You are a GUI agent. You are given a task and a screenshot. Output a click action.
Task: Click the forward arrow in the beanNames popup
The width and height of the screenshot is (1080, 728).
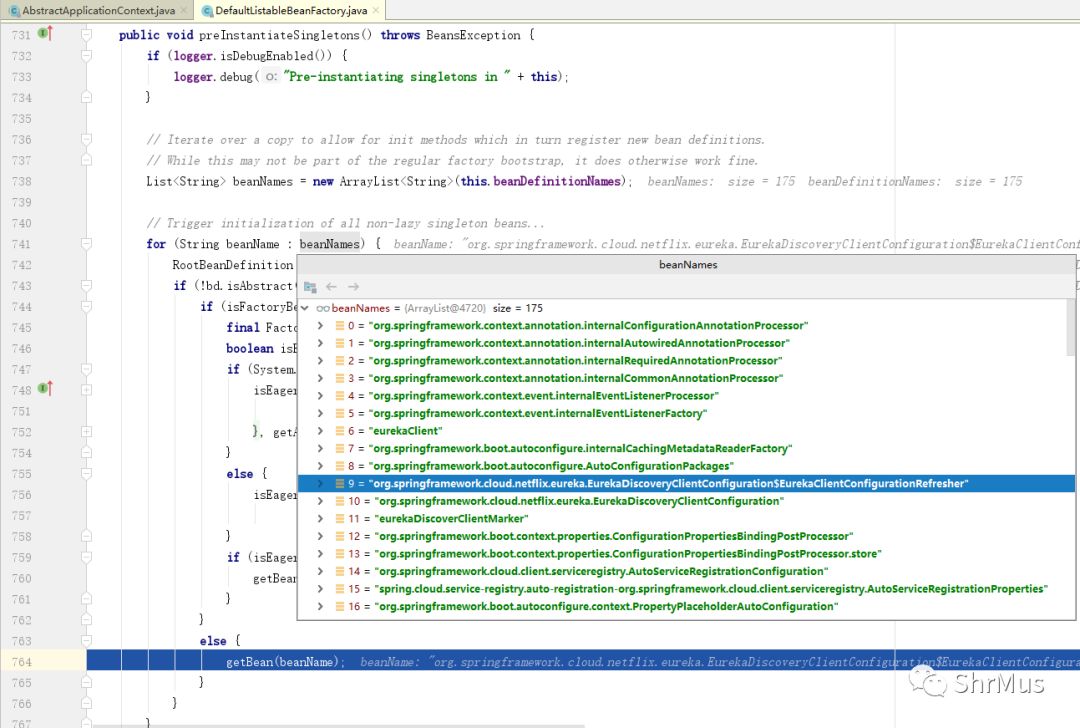pyautogui.click(x=353, y=287)
